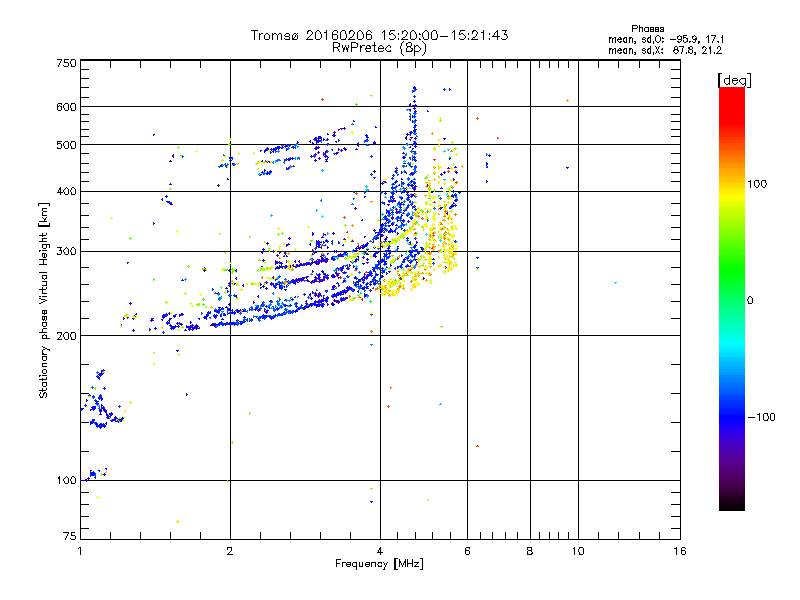Click the x-axis label '10'
The width and height of the screenshot is (800, 600).
[x=578, y=551]
